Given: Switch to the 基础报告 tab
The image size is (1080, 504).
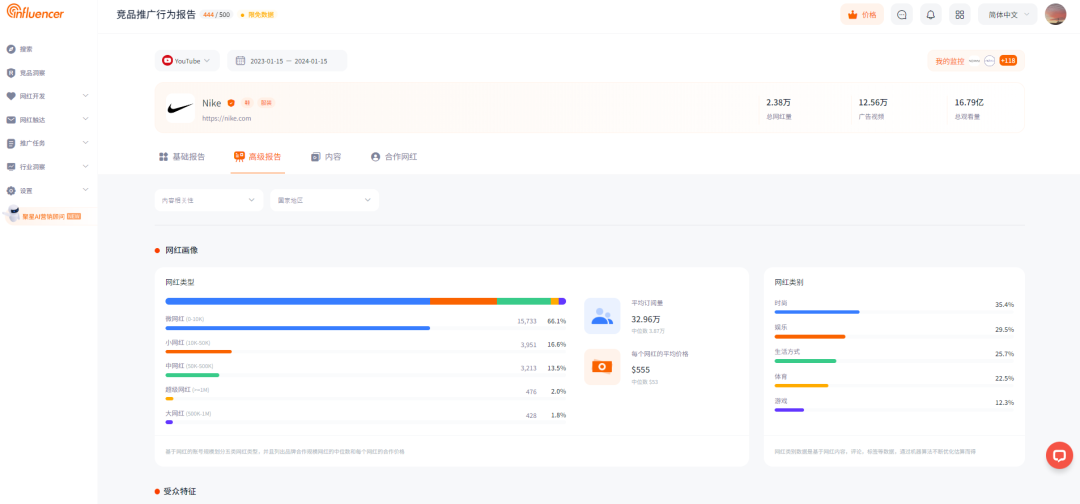Looking at the screenshot, I should click(x=182, y=157).
